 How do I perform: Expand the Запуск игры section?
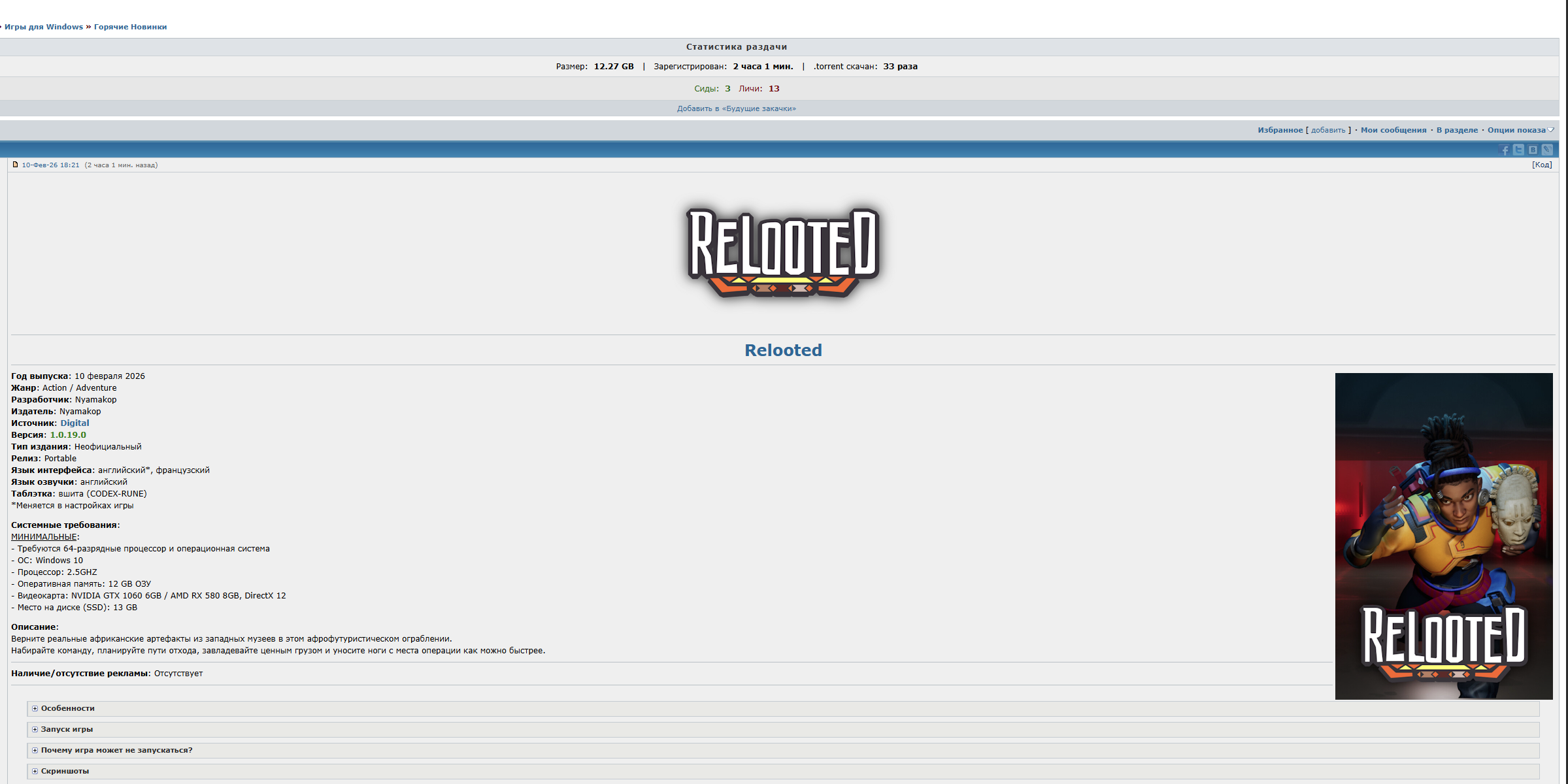pos(67,729)
